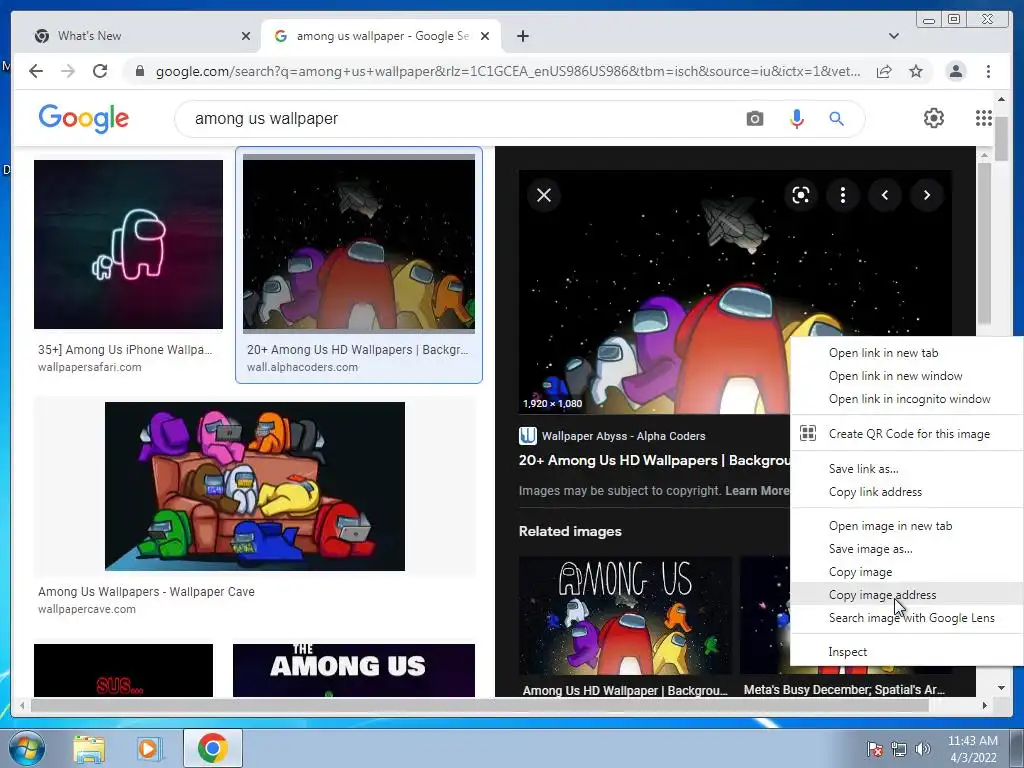Screen dimensions: 1024x768
Task: Open a new tab with plus button
Action: coord(523,36)
